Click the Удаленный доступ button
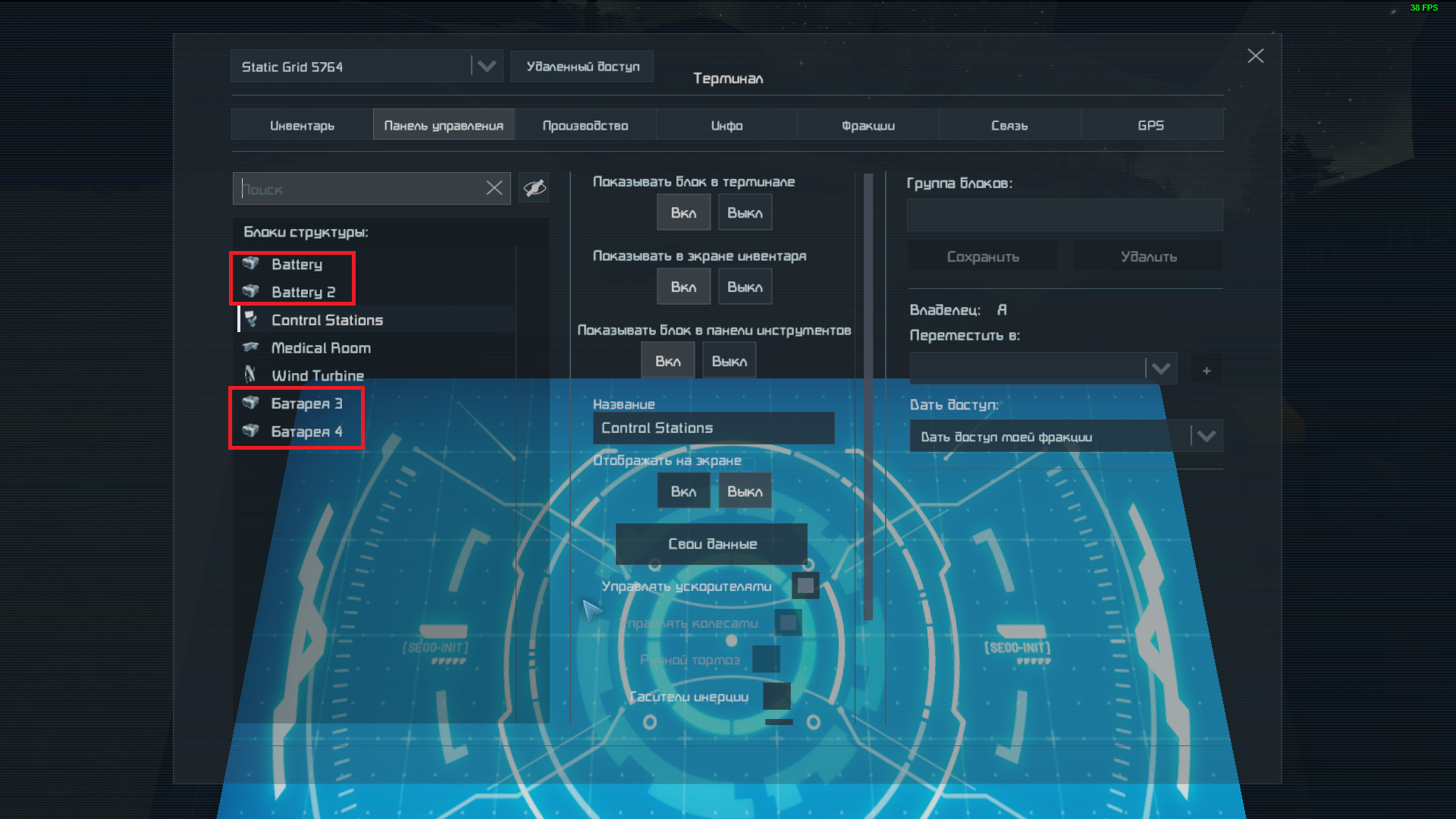Screen dimensions: 1456x819 [x=582, y=66]
